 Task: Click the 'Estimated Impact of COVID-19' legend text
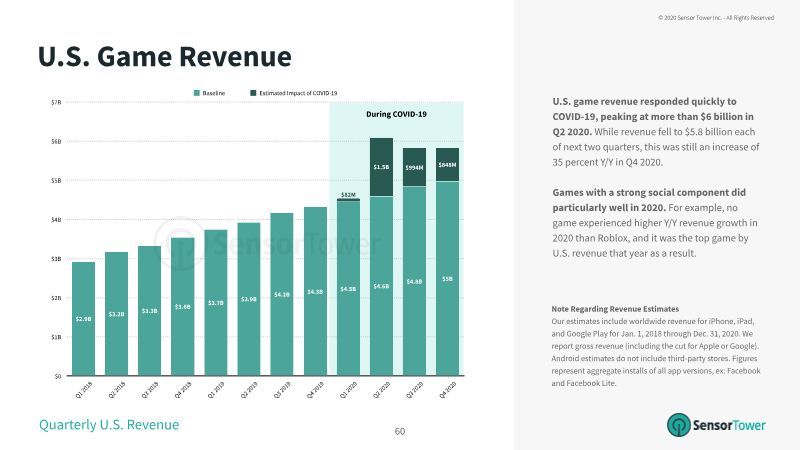298,93
